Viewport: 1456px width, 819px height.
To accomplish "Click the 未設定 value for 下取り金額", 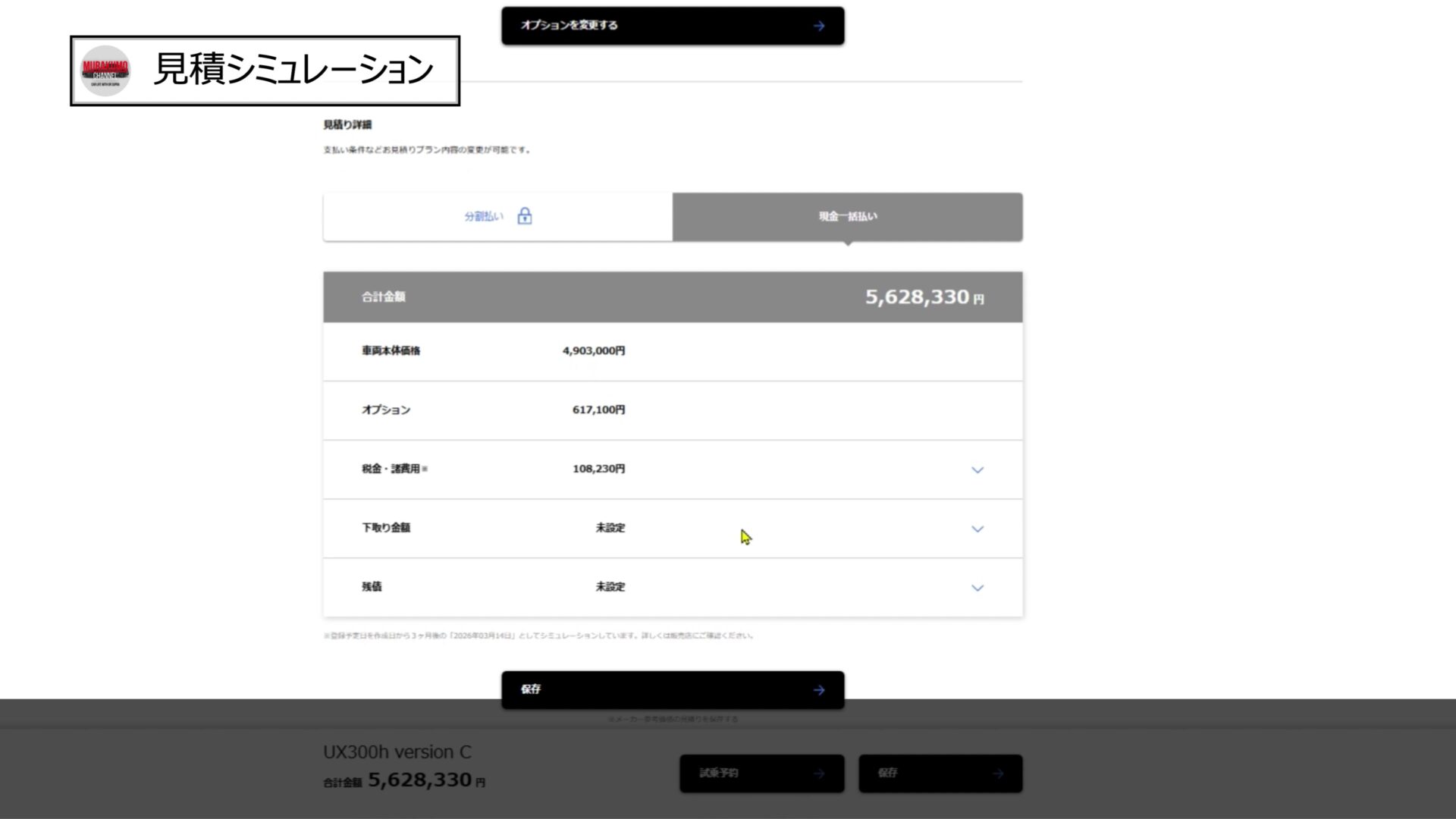I will [x=610, y=528].
